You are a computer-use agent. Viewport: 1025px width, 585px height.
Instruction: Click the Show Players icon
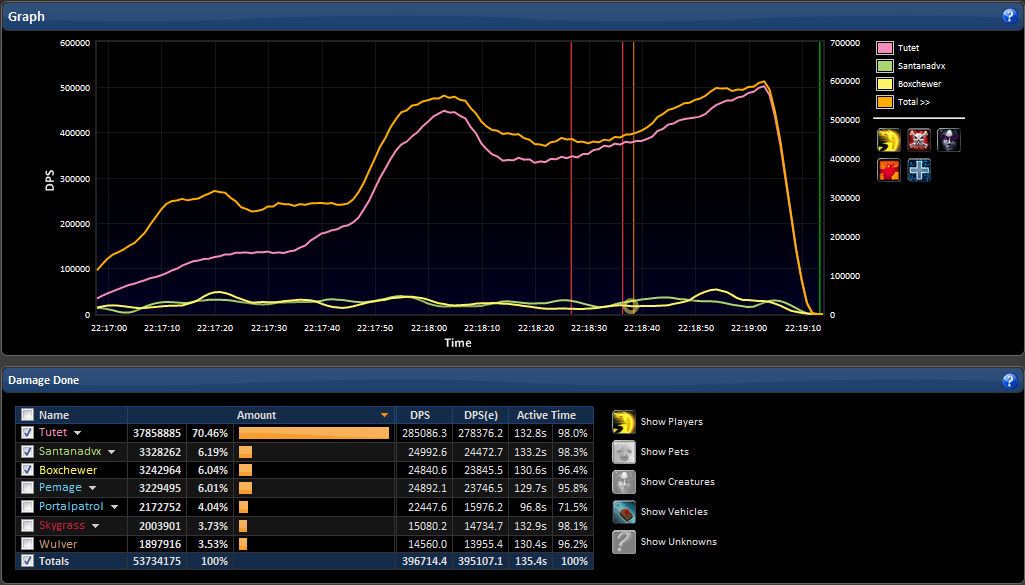click(x=624, y=422)
